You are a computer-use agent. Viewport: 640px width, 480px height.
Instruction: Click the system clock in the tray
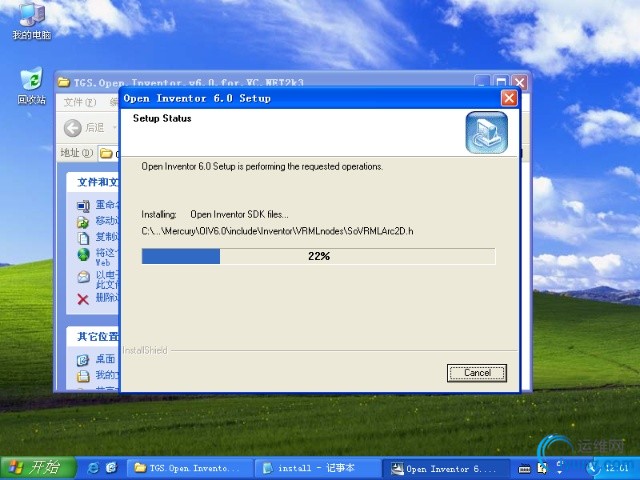pyautogui.click(x=616, y=468)
